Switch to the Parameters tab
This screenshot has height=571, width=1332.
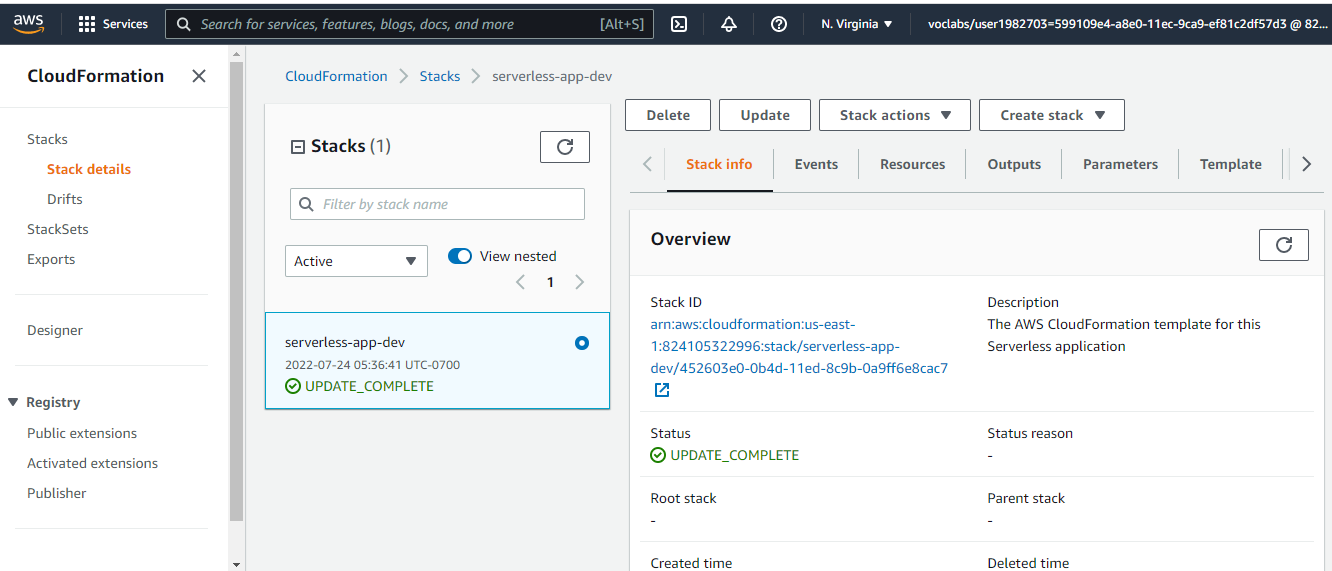1120,164
